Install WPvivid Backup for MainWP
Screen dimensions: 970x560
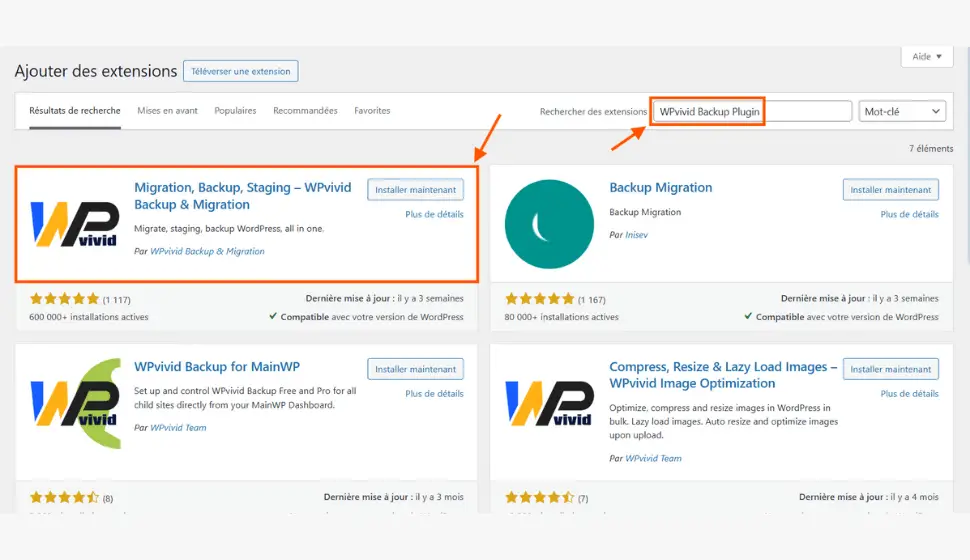415,369
